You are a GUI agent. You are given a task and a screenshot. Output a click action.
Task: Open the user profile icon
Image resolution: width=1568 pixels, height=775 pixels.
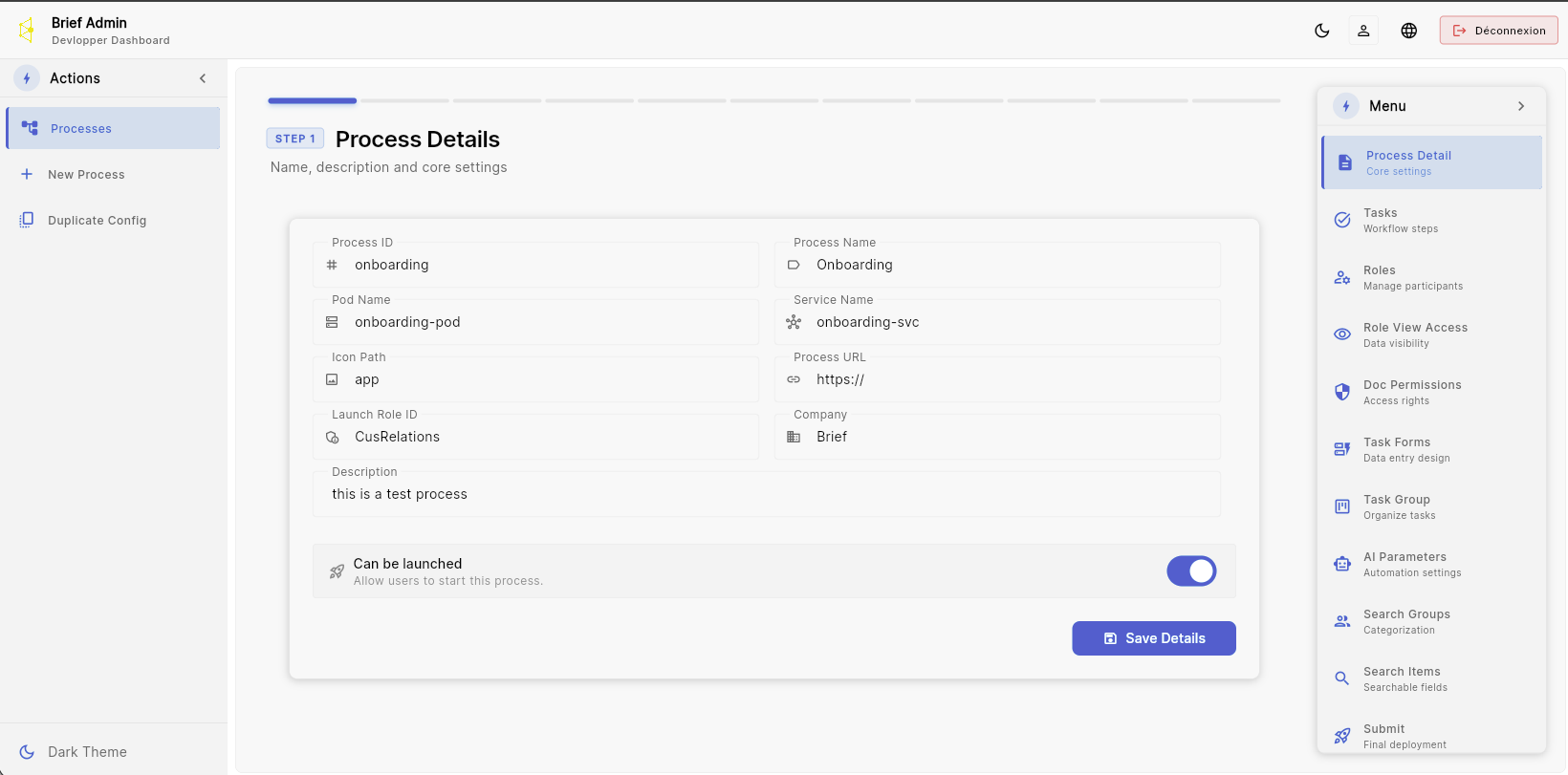click(1364, 31)
